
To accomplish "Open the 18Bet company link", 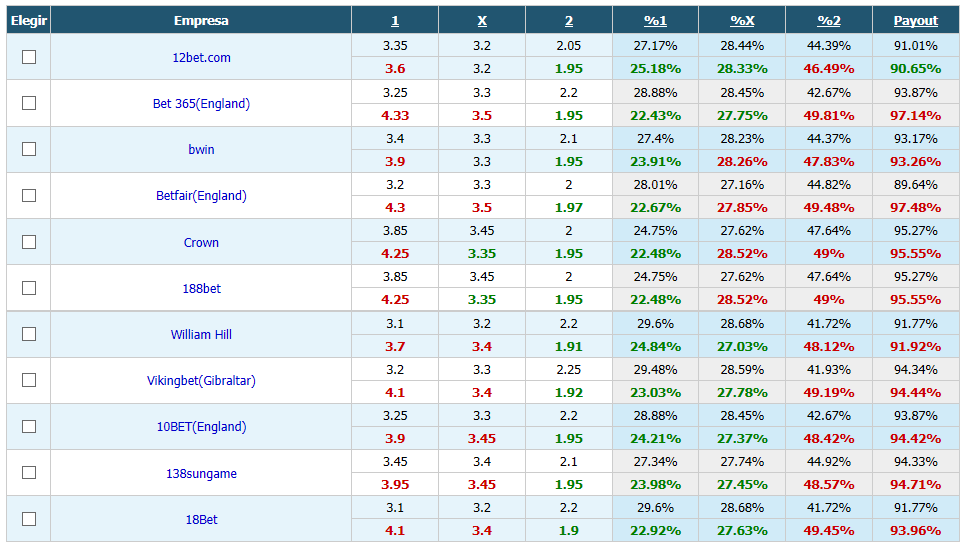I will click(x=201, y=519).
